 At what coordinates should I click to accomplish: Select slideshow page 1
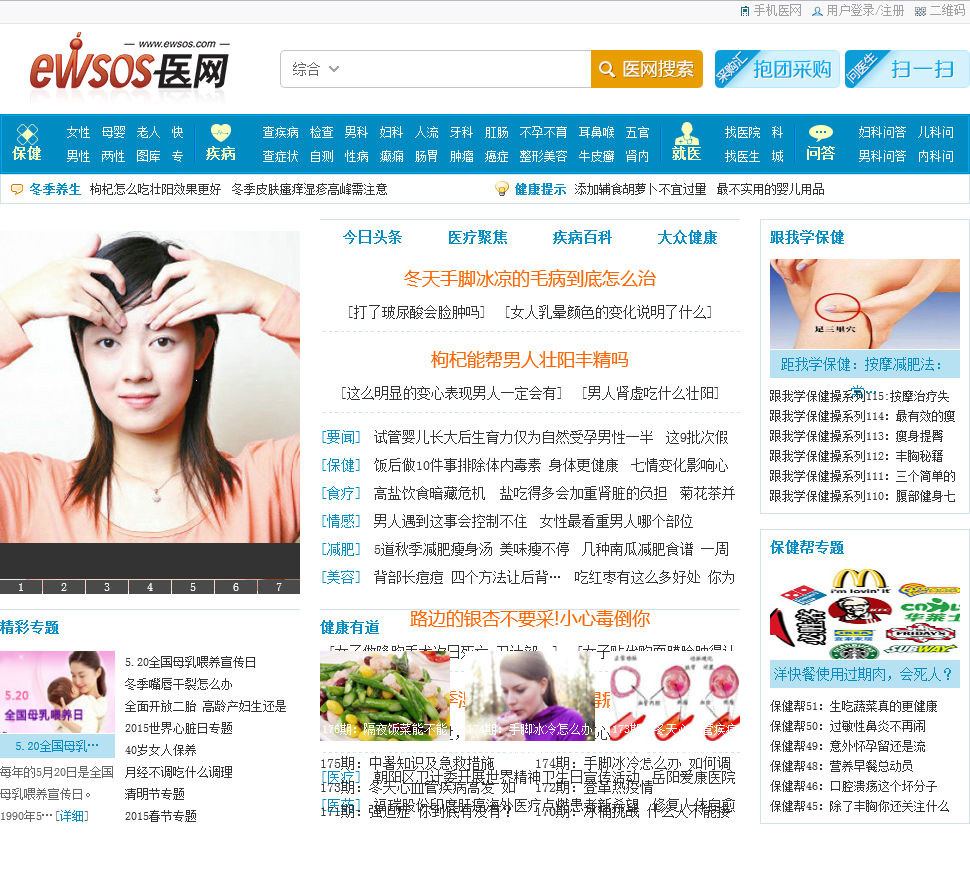[21, 587]
